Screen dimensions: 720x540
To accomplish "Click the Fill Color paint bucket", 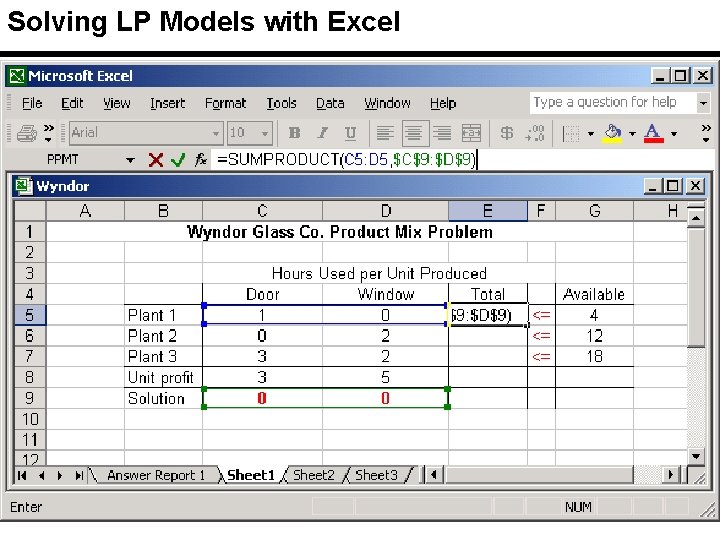I will pyautogui.click(x=612, y=134).
